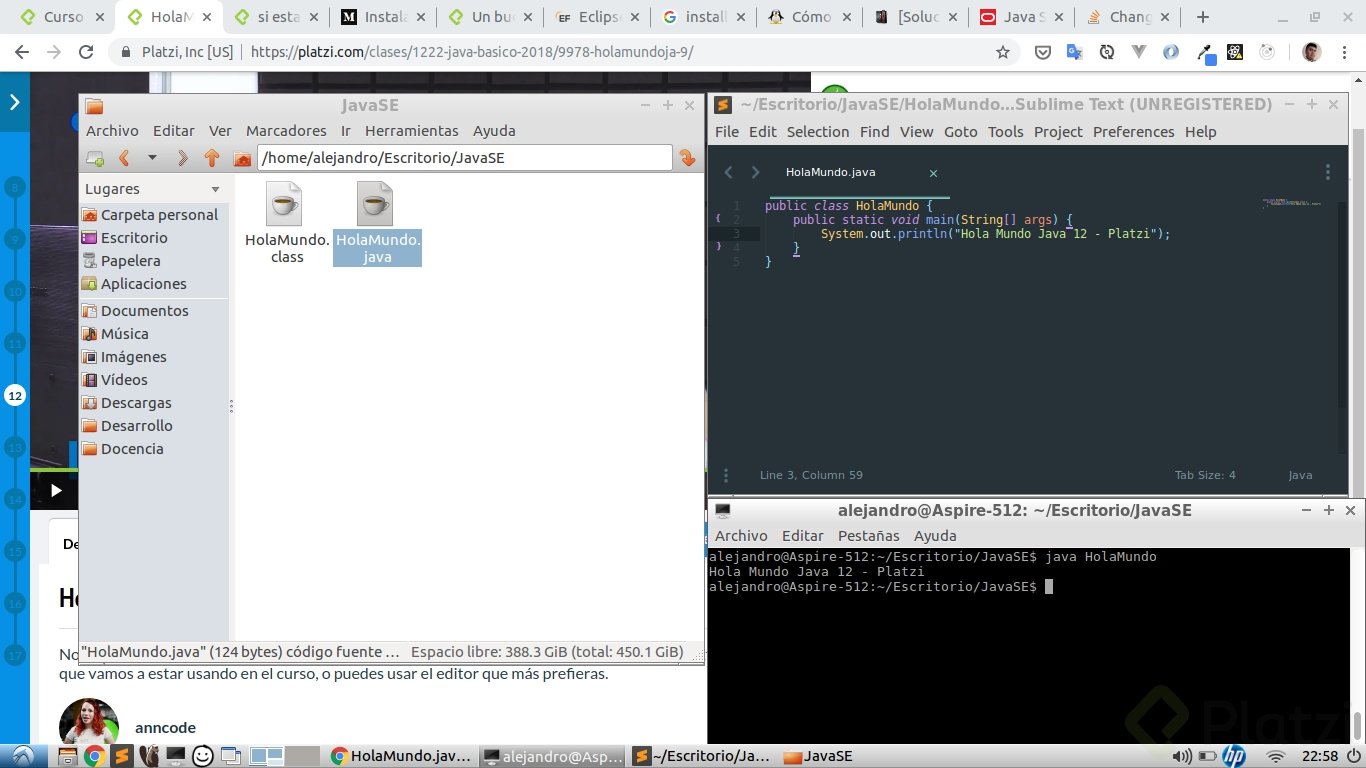Bookmark page with Chrome star icon
Viewport: 1366px width, 768px height.
pos(1003,52)
